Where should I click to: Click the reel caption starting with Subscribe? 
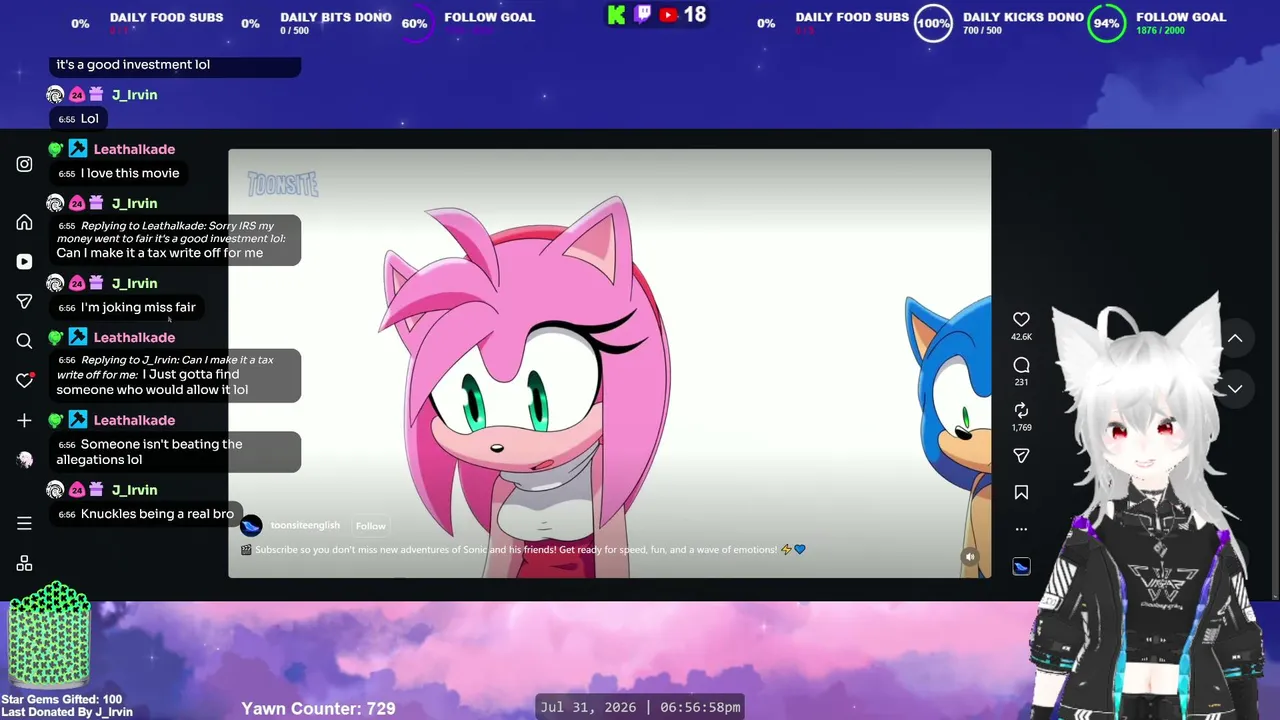click(x=523, y=550)
